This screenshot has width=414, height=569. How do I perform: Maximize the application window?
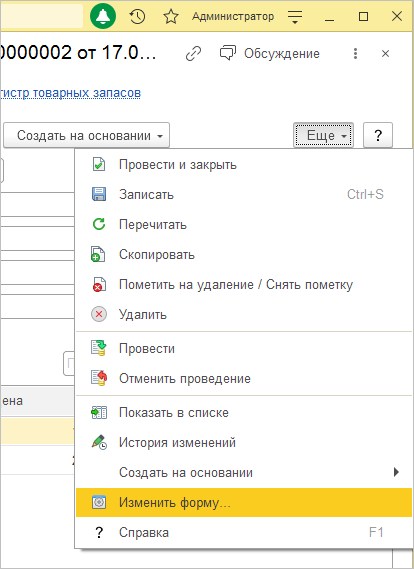pos(363,17)
